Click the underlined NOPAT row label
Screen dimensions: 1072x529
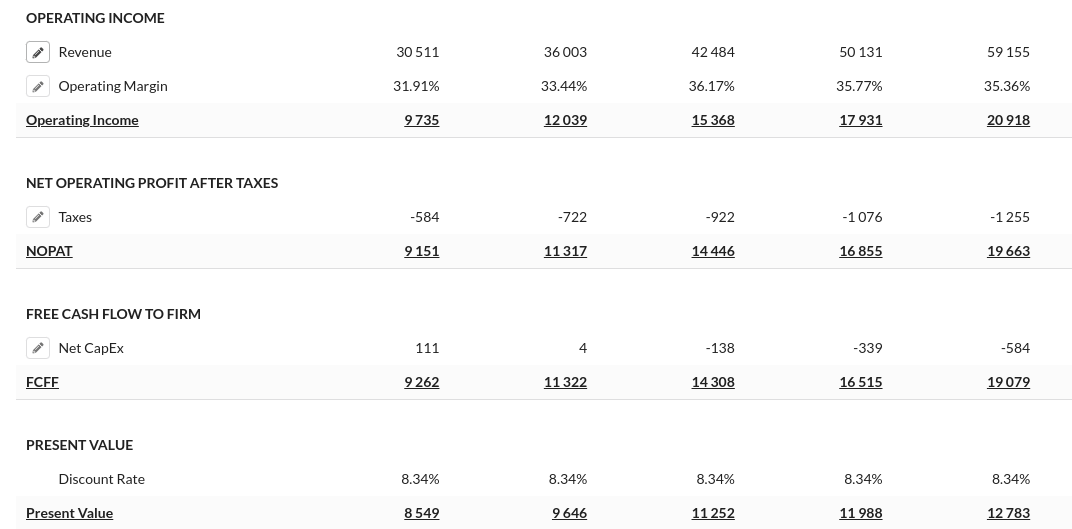(x=49, y=251)
